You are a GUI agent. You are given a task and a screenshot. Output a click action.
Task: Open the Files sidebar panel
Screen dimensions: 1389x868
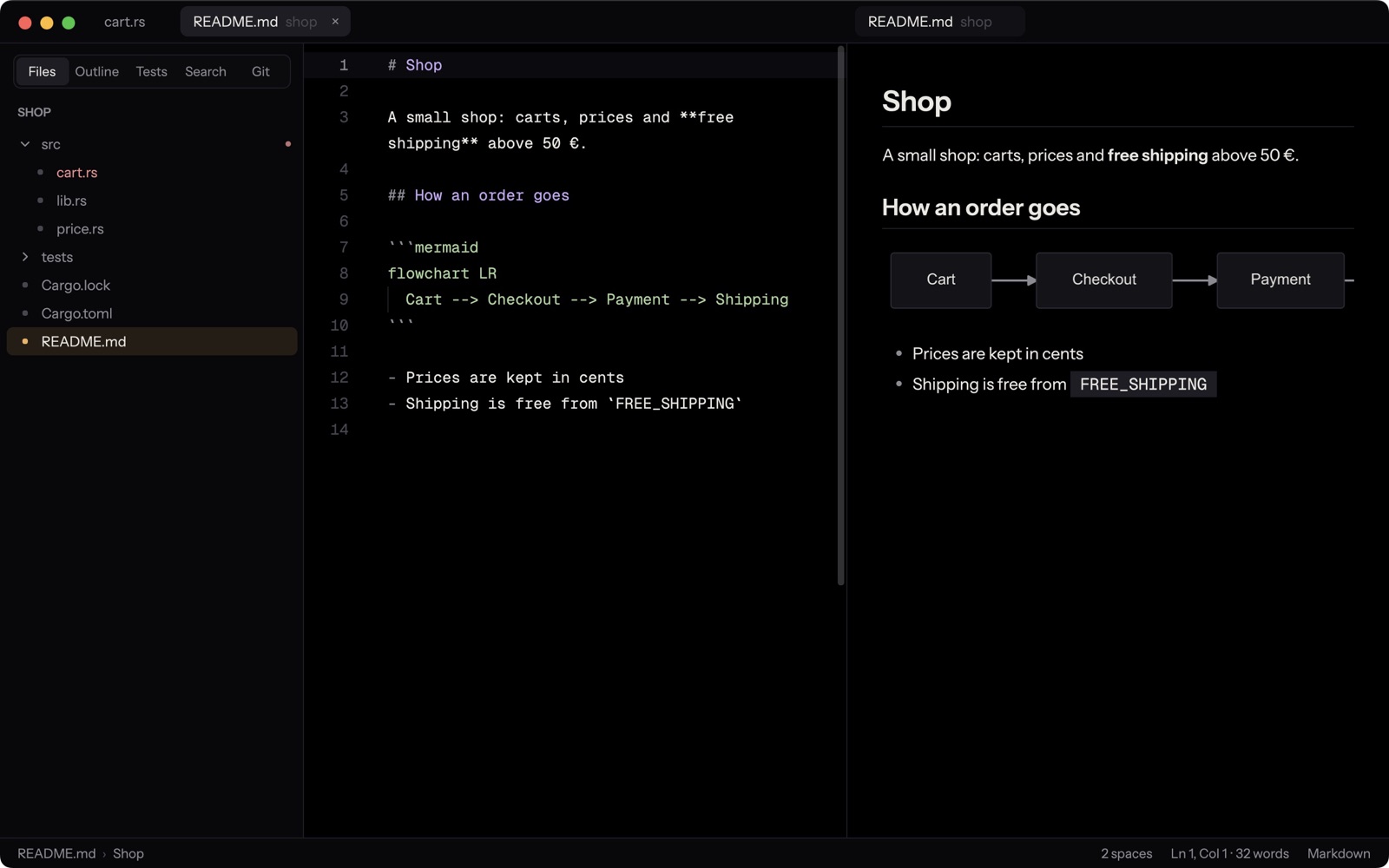pos(42,71)
